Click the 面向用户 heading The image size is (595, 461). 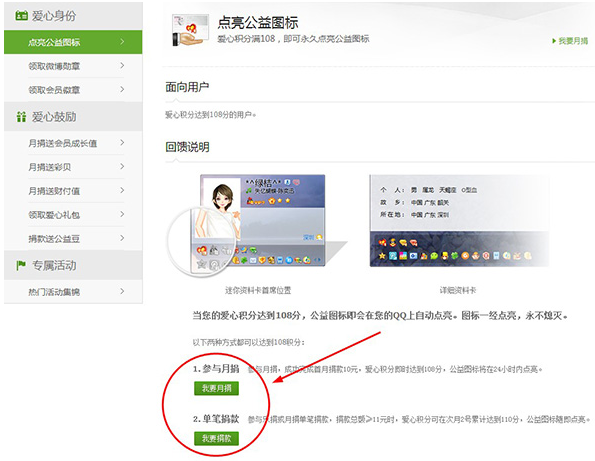187,87
